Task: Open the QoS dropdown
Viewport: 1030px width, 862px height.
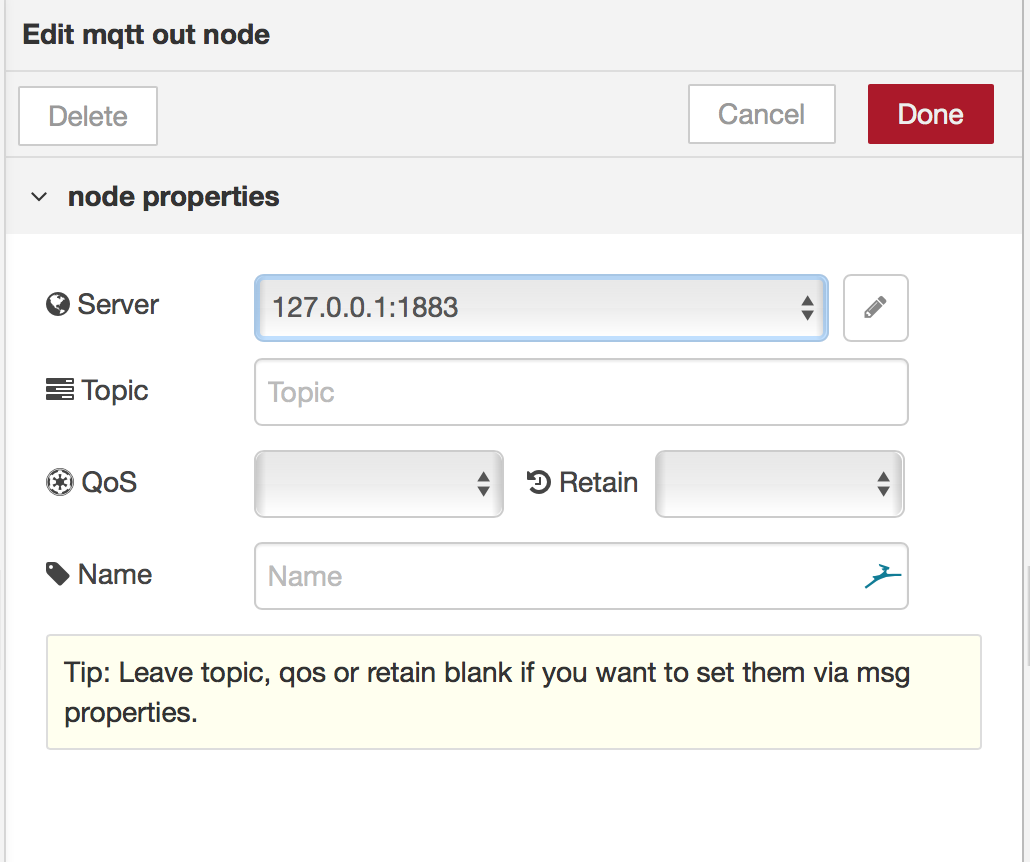Action: tap(378, 483)
